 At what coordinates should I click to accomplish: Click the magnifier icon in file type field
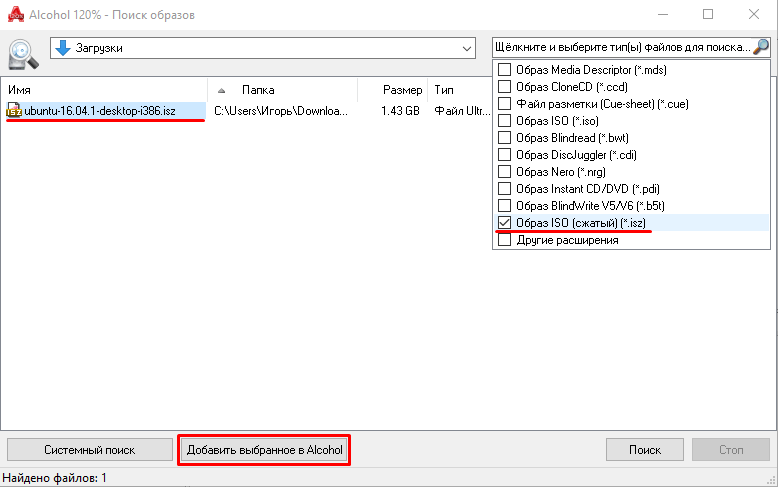pyautogui.click(x=761, y=47)
